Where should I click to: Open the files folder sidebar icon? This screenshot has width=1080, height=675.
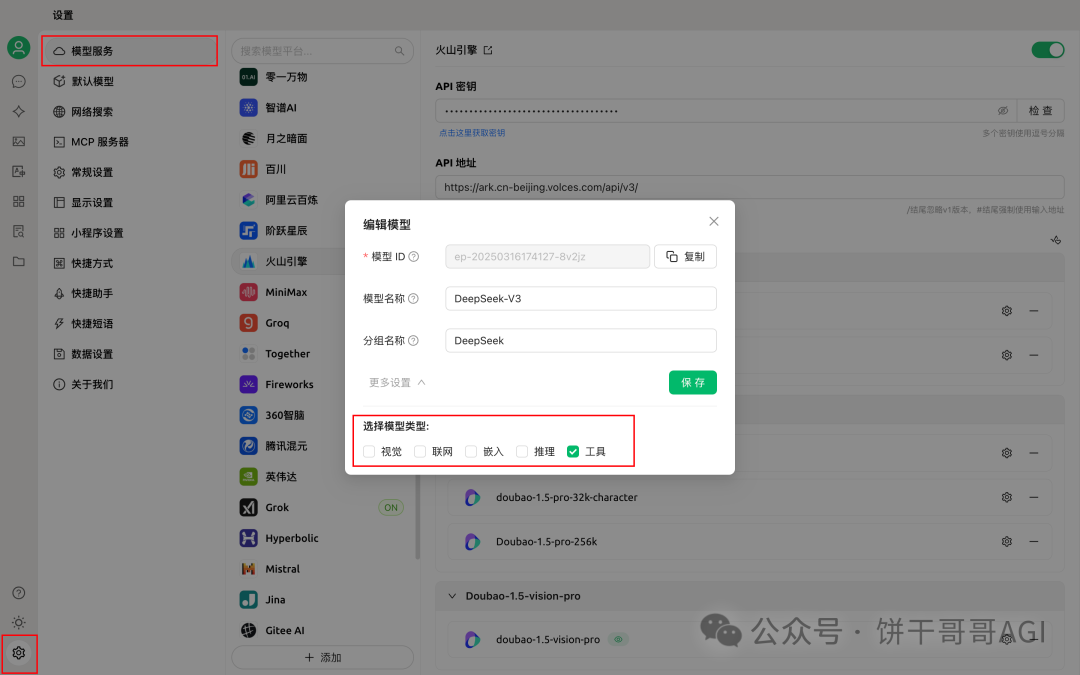[19, 262]
